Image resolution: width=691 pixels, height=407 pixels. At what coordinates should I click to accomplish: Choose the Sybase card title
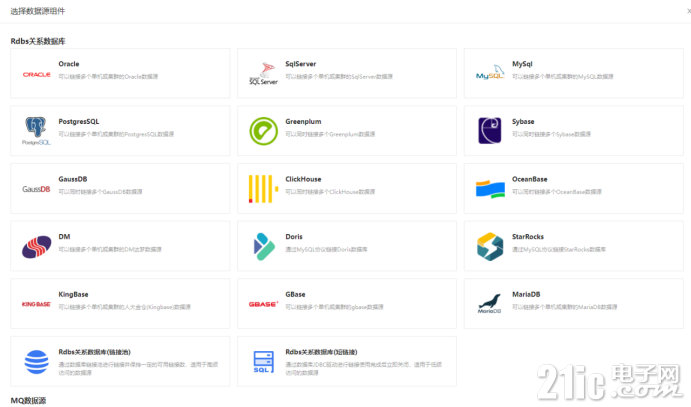coord(523,122)
